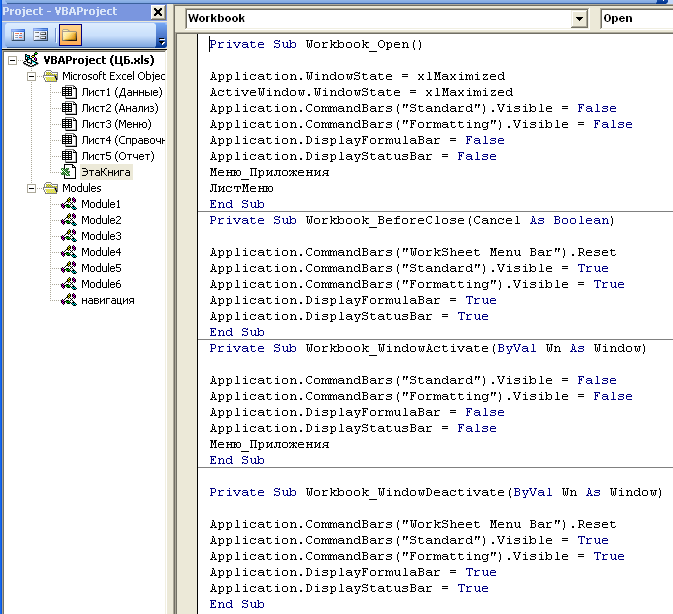Select the VBAProject (ЦБ.xls) project icon

click(30, 60)
